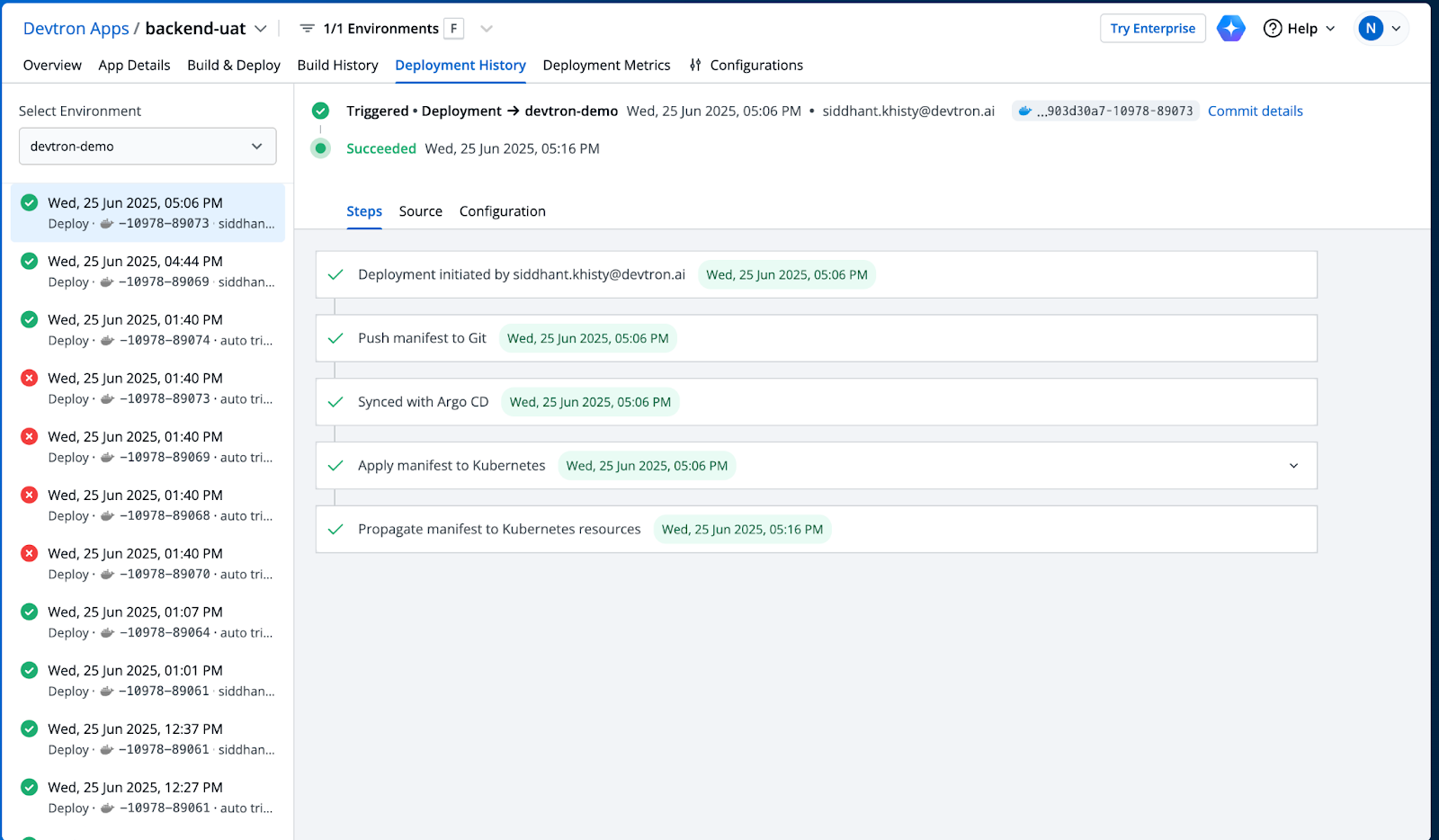Click the Help question mark icon
Image resolution: width=1439 pixels, height=840 pixels.
1273,28
